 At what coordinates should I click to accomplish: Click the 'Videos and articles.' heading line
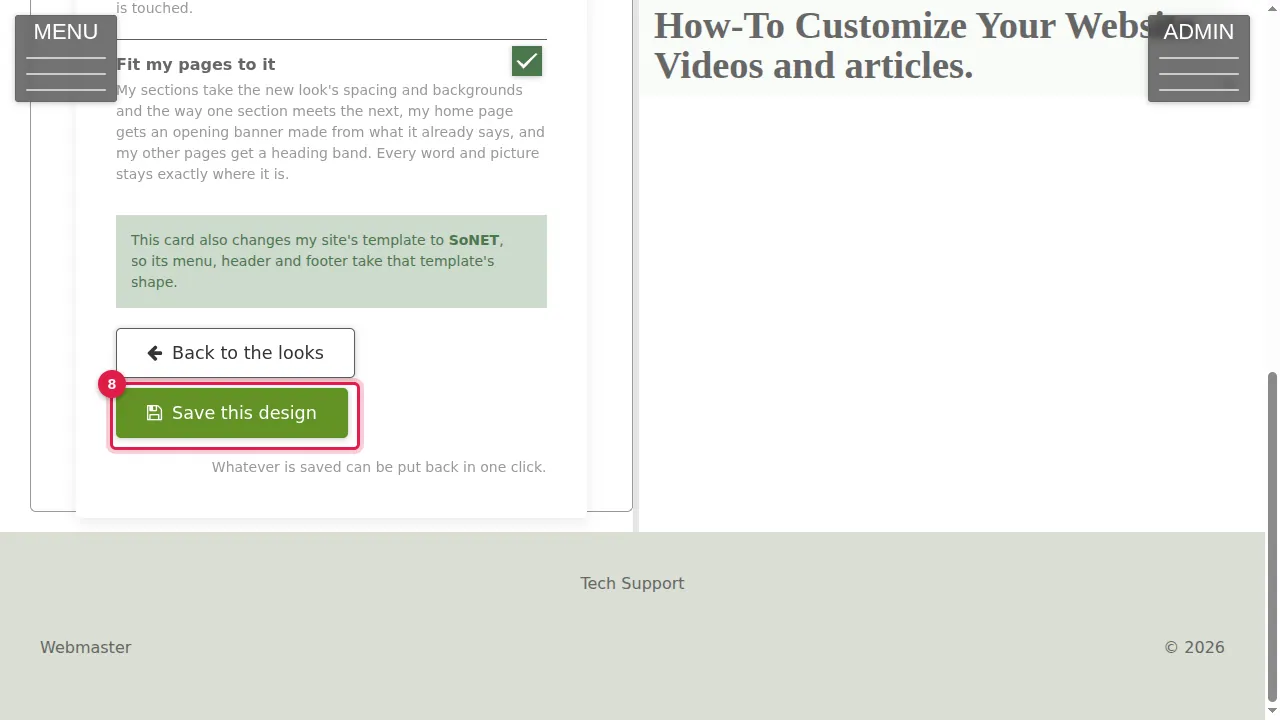[813, 66]
